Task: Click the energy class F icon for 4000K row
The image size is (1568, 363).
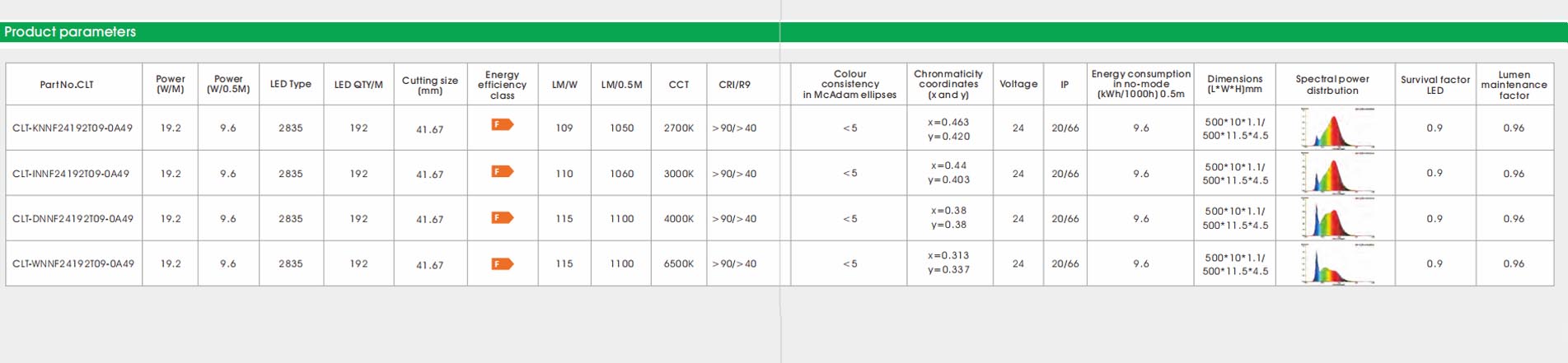Action: pyautogui.click(x=502, y=217)
